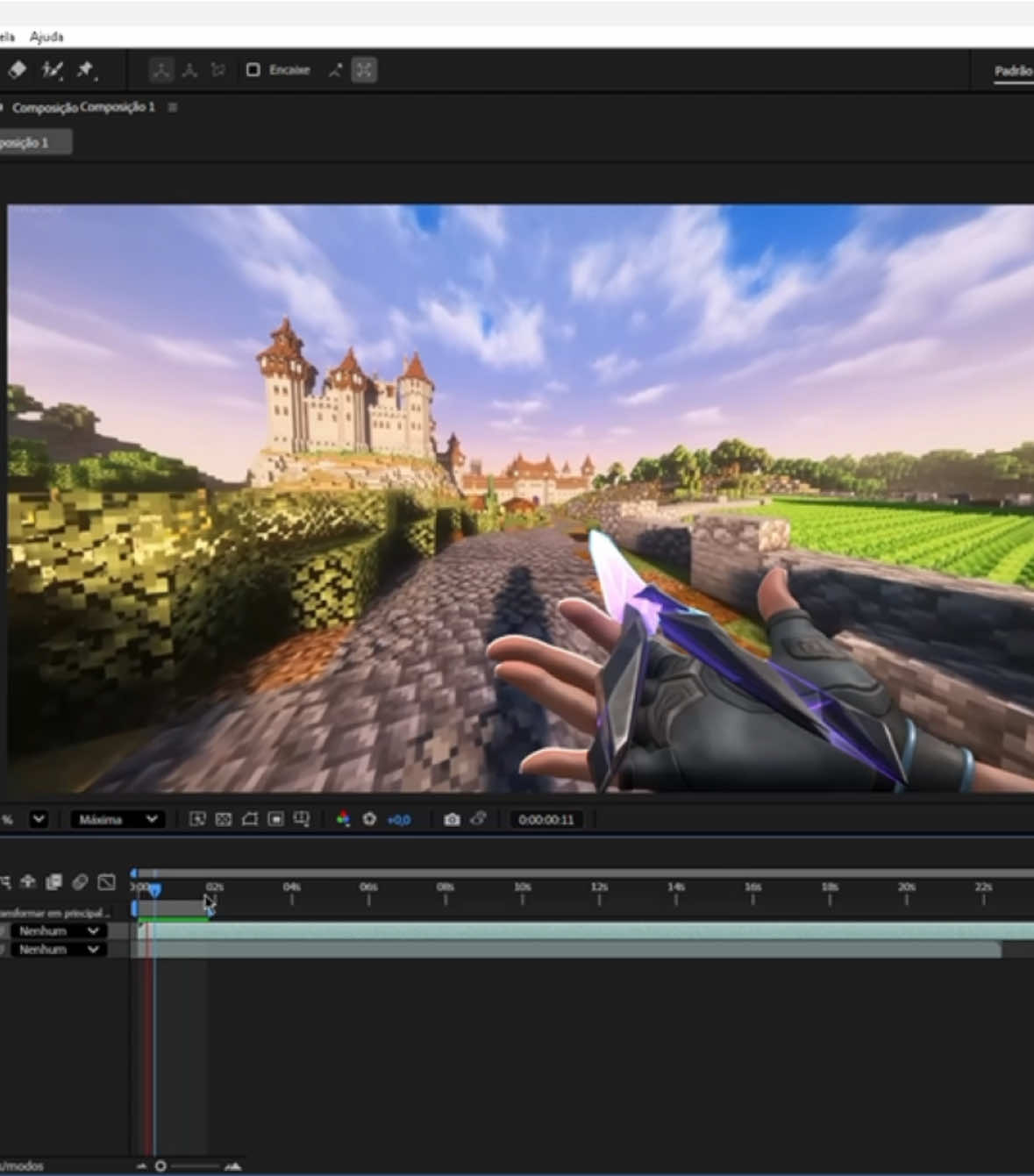Viewport: 1034px width, 1176px height.
Task: Select the second layer bar in timeline
Action: pos(569,950)
